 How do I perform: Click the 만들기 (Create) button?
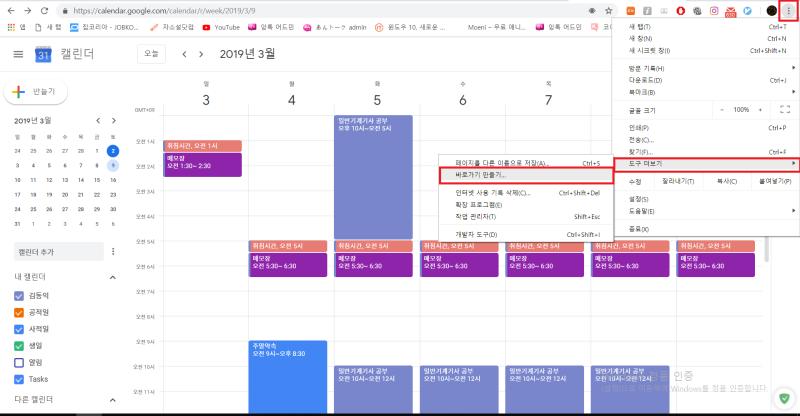35,91
